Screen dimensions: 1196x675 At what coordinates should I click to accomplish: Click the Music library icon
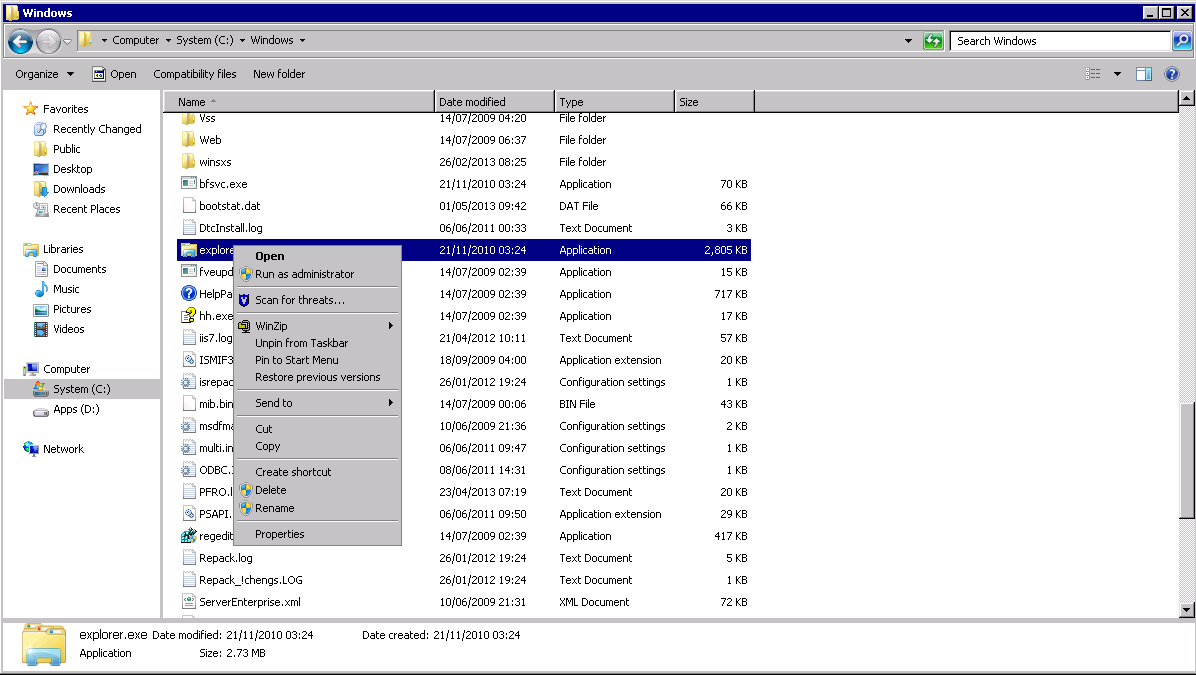tap(40, 289)
